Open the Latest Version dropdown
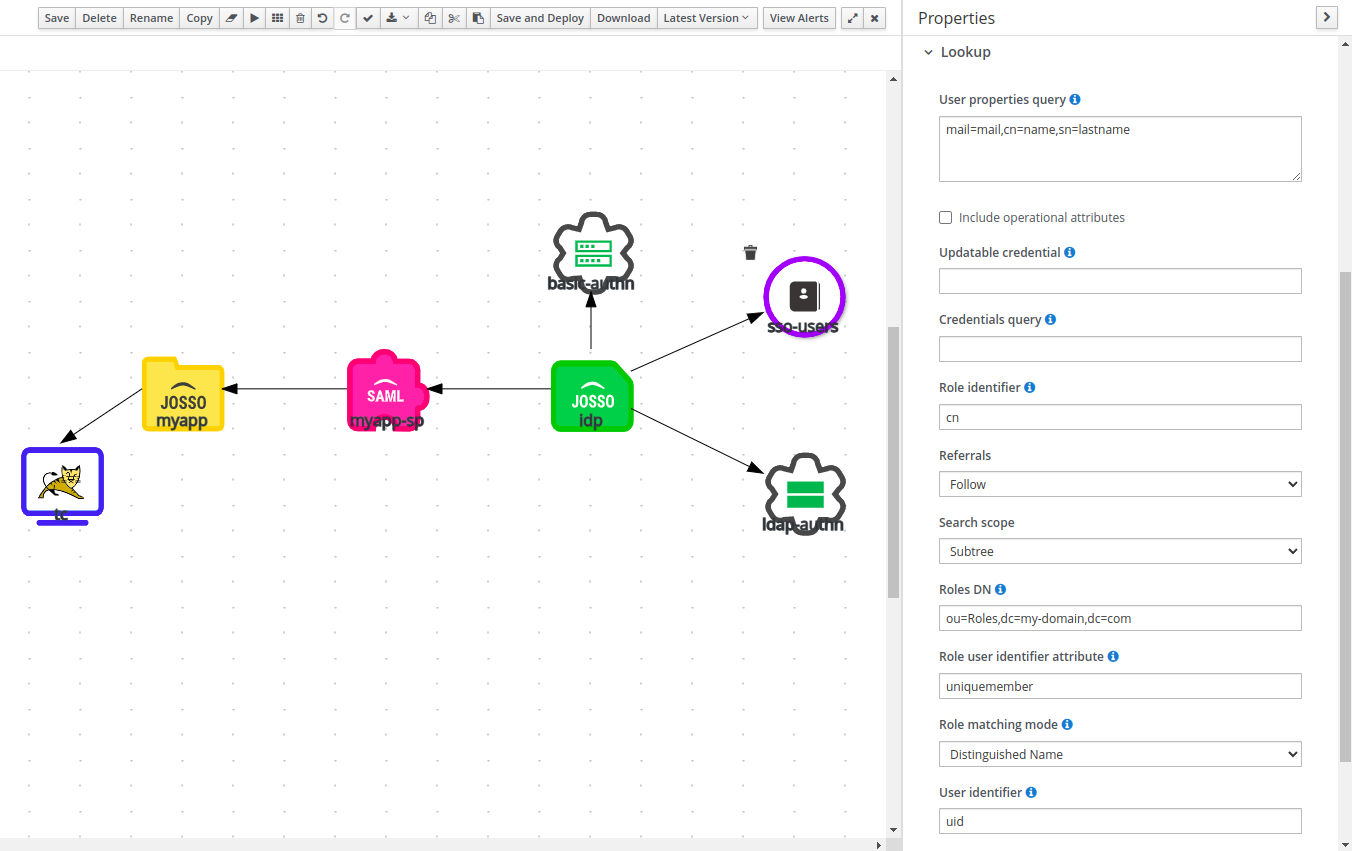Image resolution: width=1352 pixels, height=851 pixels. coord(706,18)
